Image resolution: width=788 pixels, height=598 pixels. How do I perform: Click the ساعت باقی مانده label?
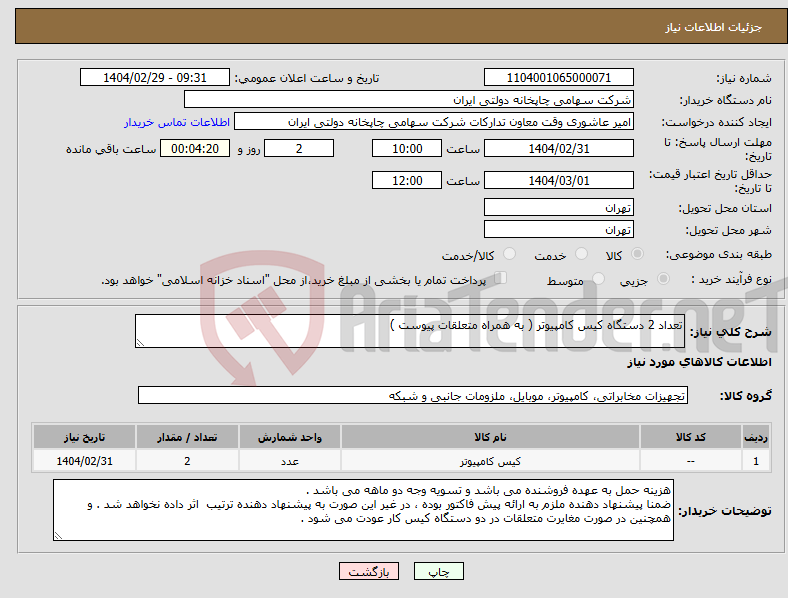tap(111, 149)
